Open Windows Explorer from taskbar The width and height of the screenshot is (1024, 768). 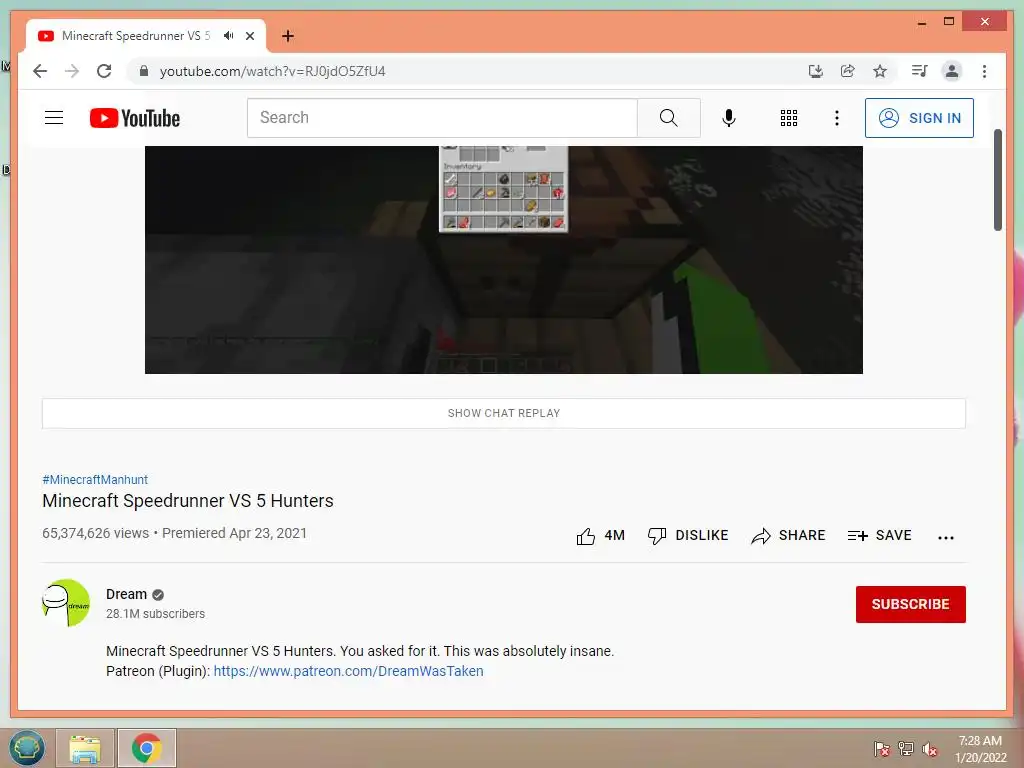(85, 748)
